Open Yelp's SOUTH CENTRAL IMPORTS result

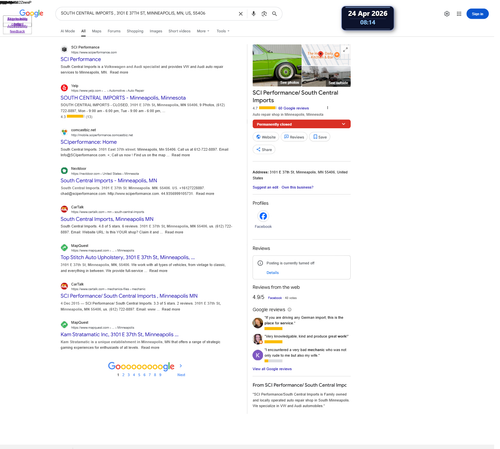coord(123,98)
